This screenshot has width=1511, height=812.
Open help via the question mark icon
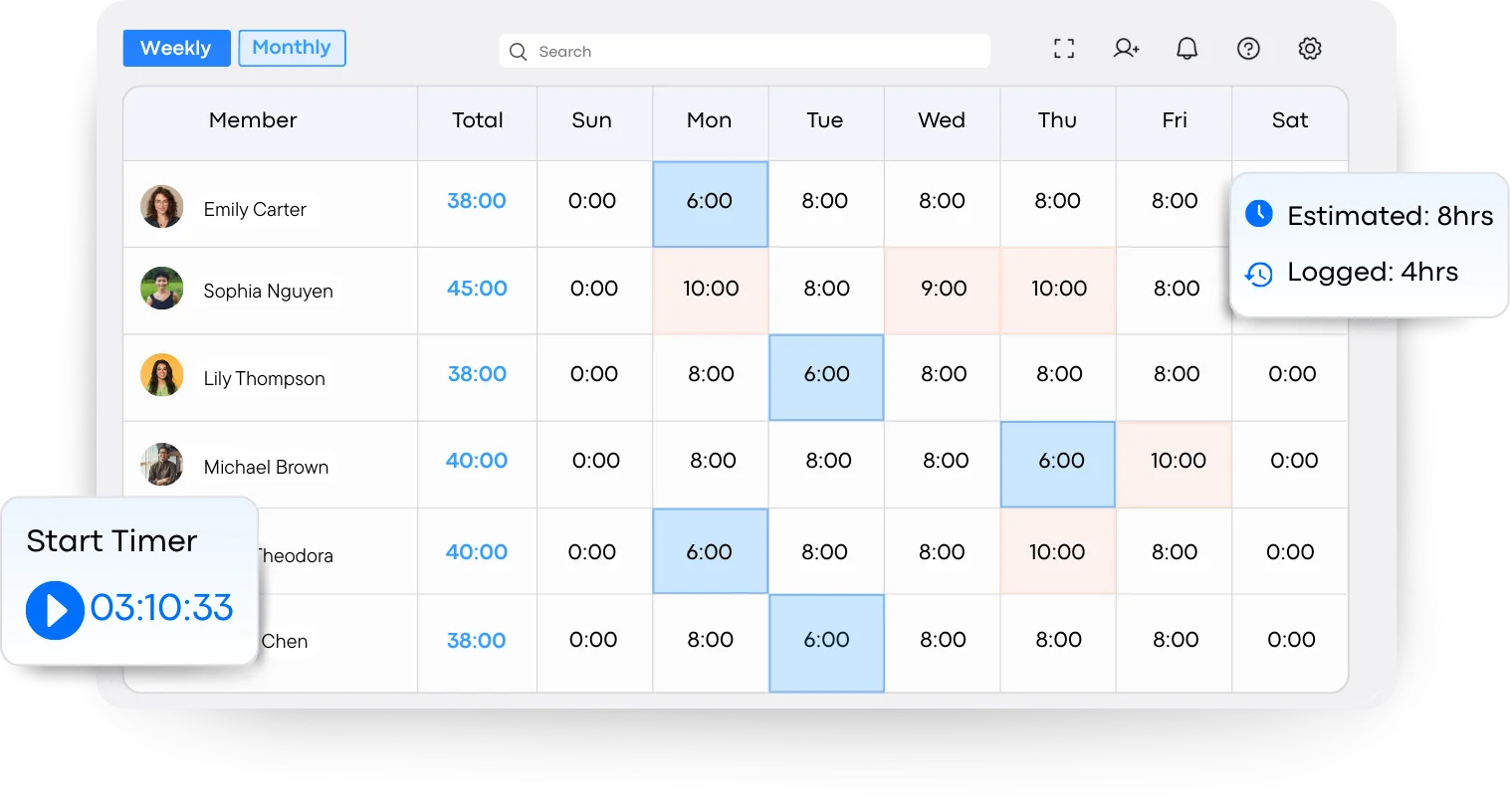click(x=1249, y=48)
